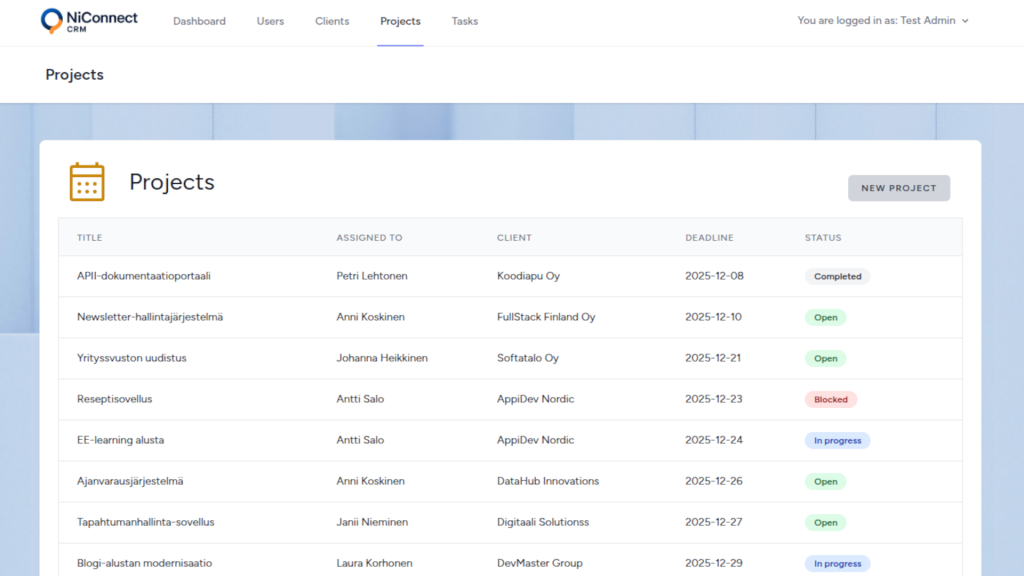Open project Newsletter-hallintajärjestelmä

click(x=150, y=317)
